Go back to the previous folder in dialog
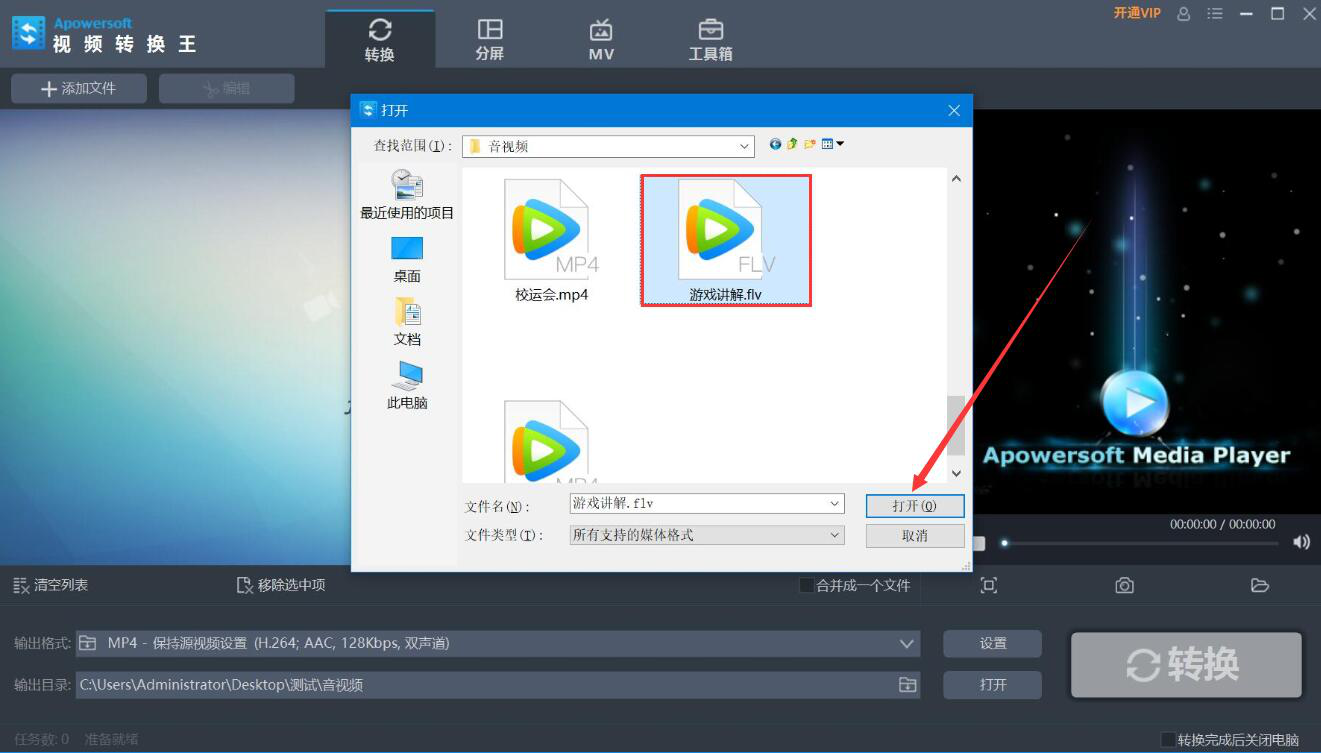 point(775,144)
